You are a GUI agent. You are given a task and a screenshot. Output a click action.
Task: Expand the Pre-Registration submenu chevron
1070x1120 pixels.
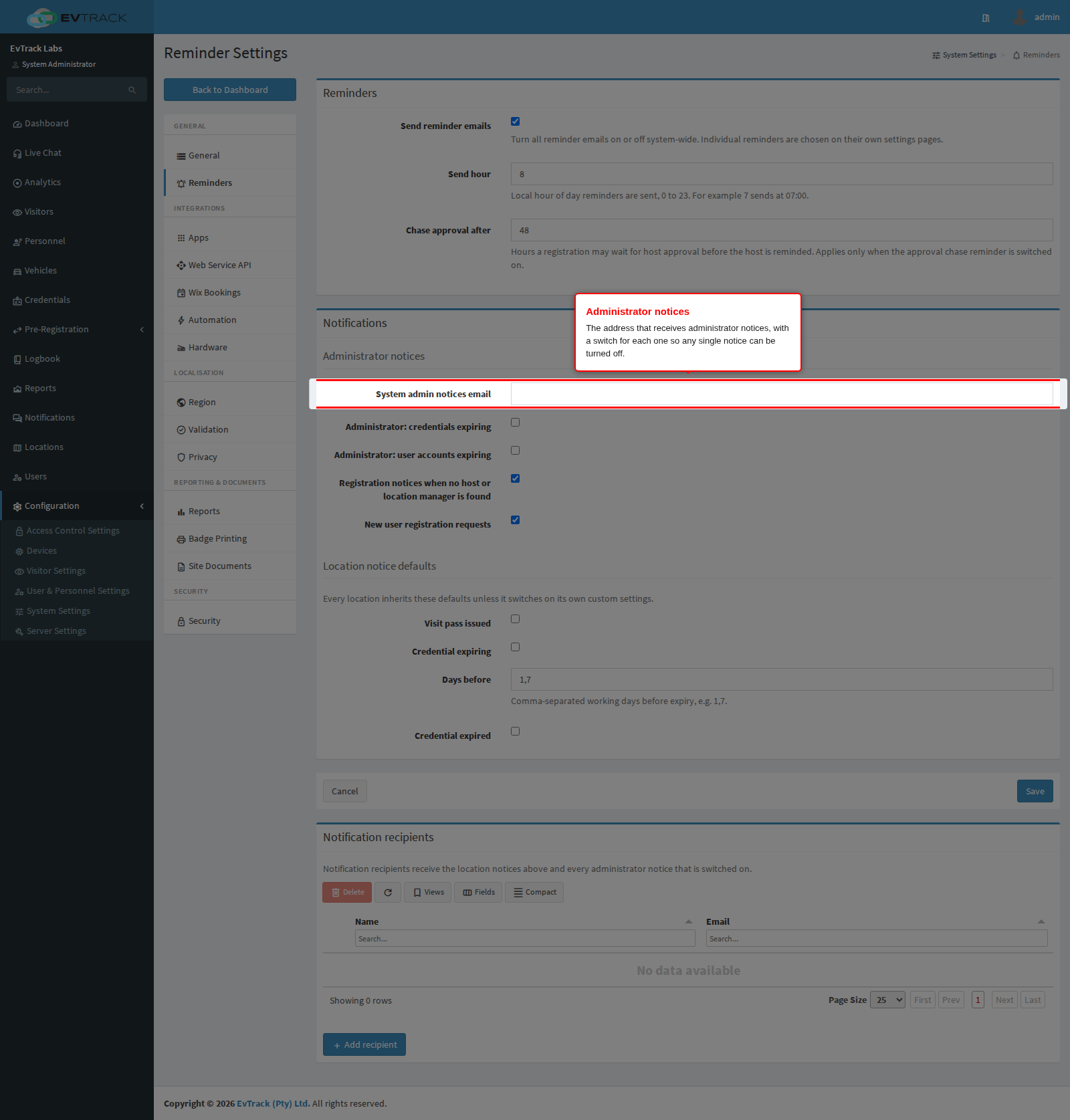pos(142,330)
